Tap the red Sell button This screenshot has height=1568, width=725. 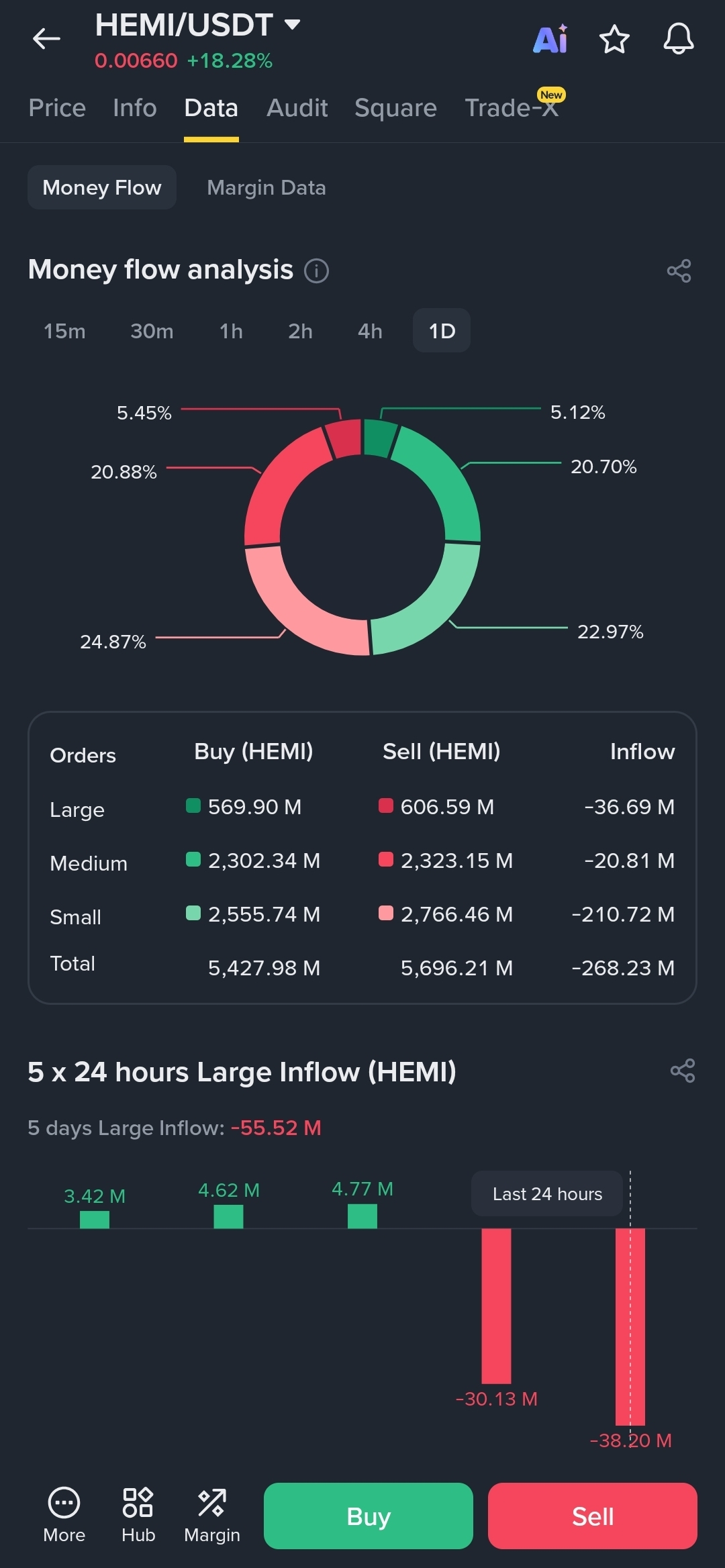(593, 1516)
